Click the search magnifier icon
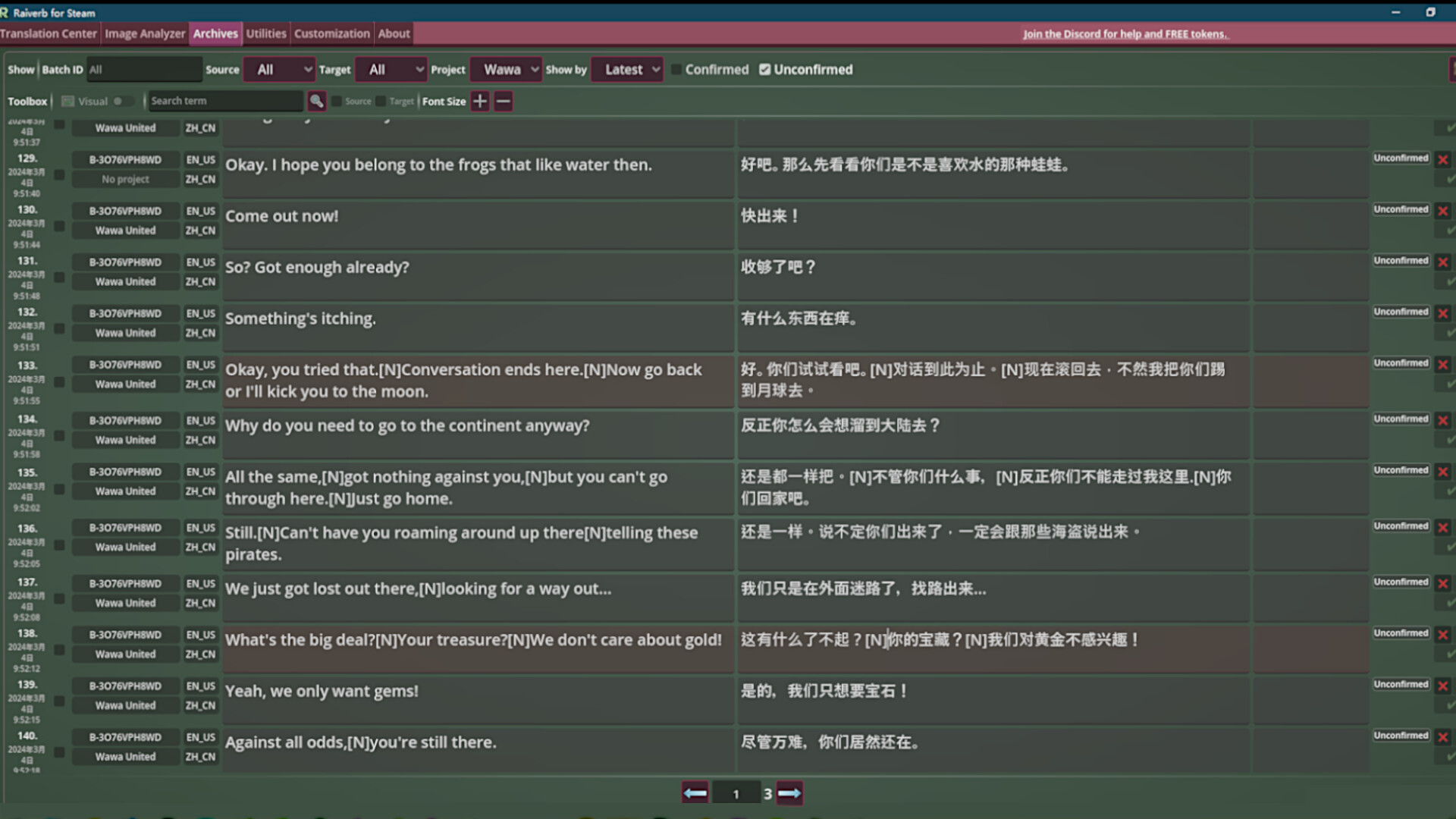This screenshot has width=1456, height=819. pos(317,101)
